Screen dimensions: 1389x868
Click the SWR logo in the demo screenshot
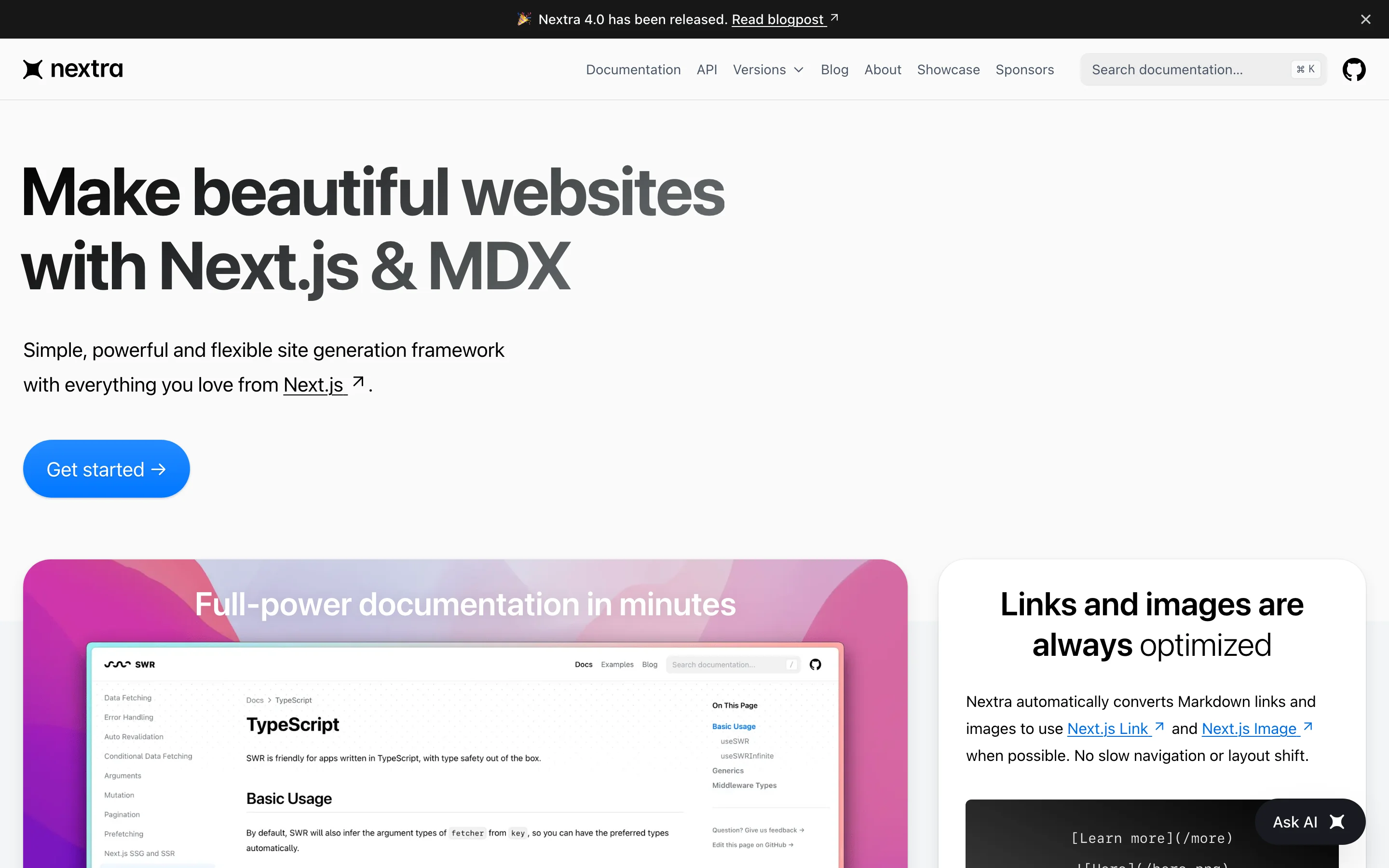click(x=129, y=664)
